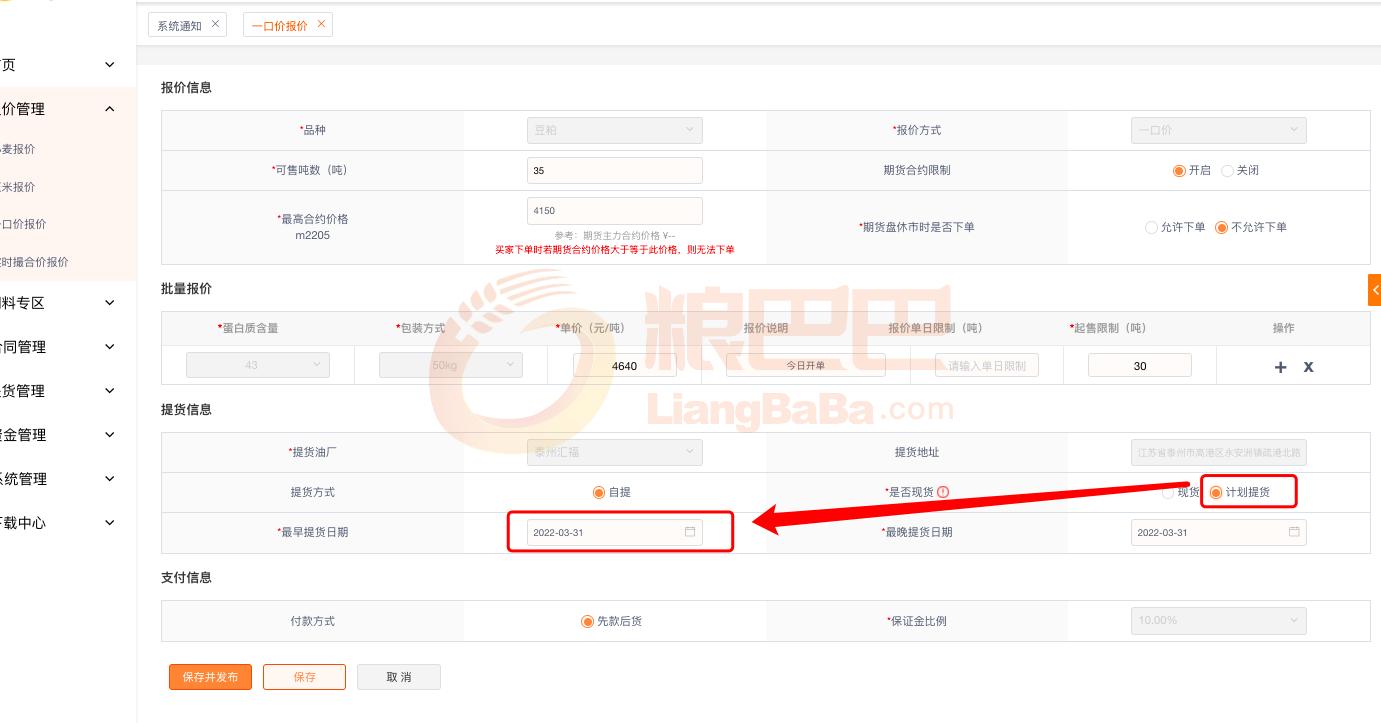
Task: Click the 可售吨数 input field
Action: point(614,171)
